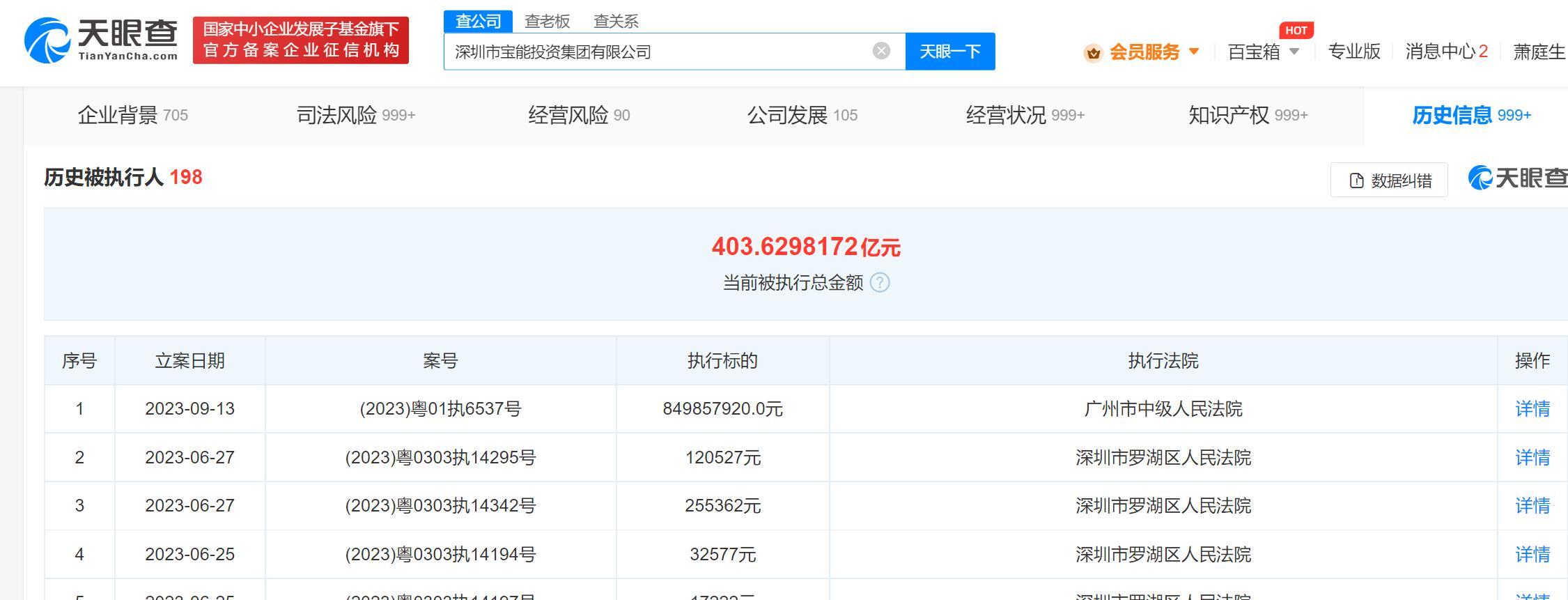View 详情 for case 粤0303执14342号
This screenshot has height=600, width=1568.
(x=1532, y=505)
